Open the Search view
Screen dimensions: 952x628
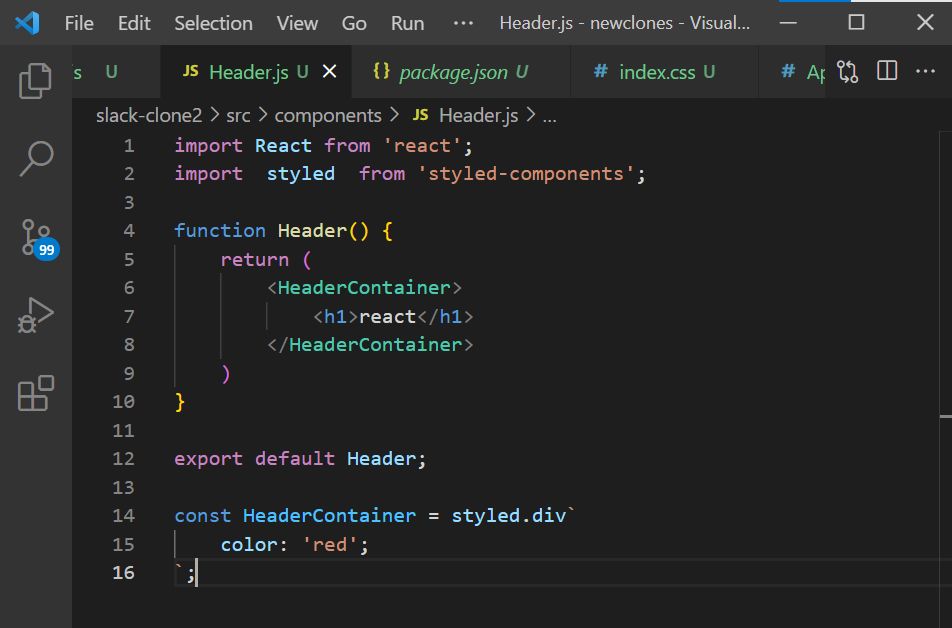coord(36,159)
